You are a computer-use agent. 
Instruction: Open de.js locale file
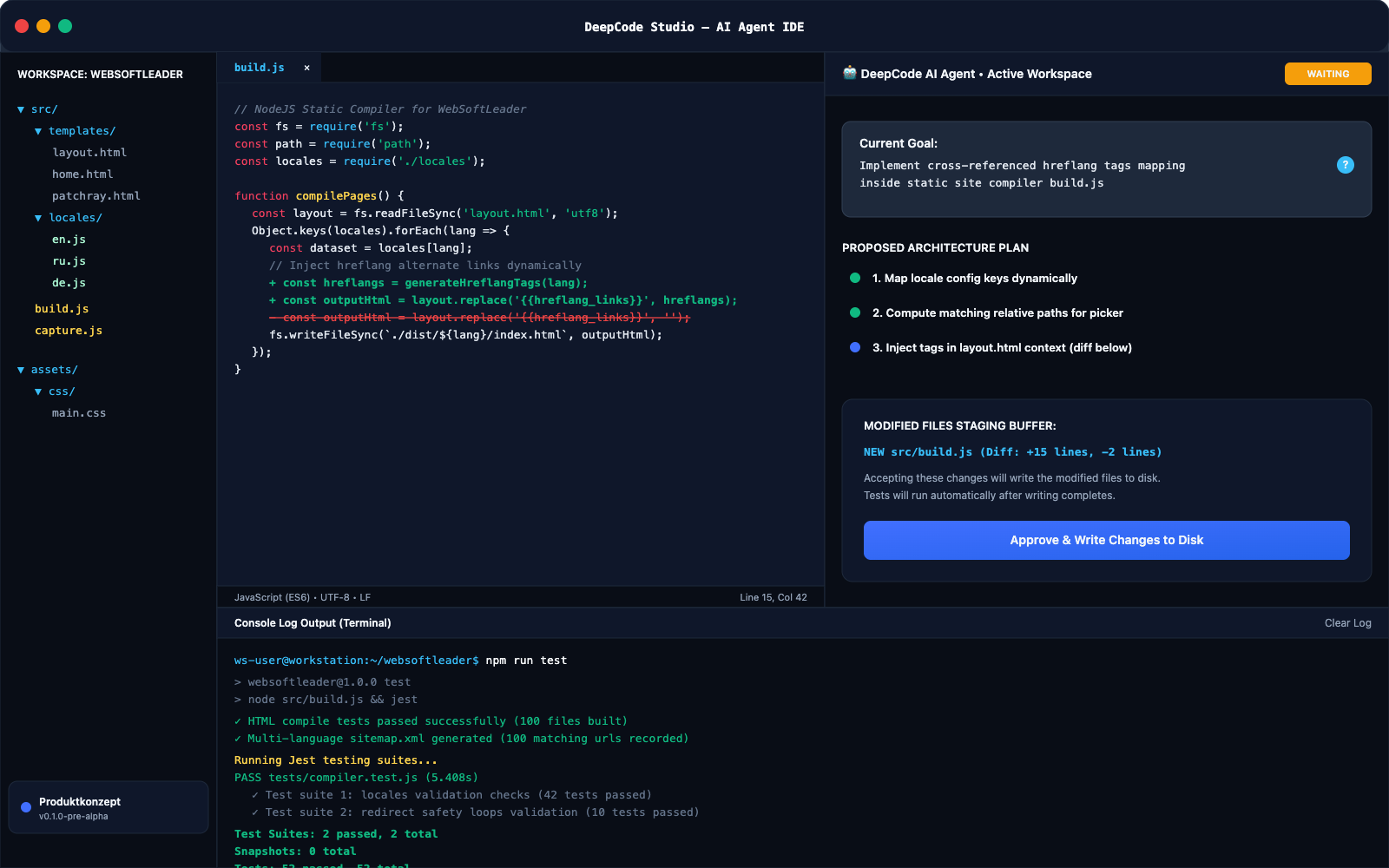point(69,283)
